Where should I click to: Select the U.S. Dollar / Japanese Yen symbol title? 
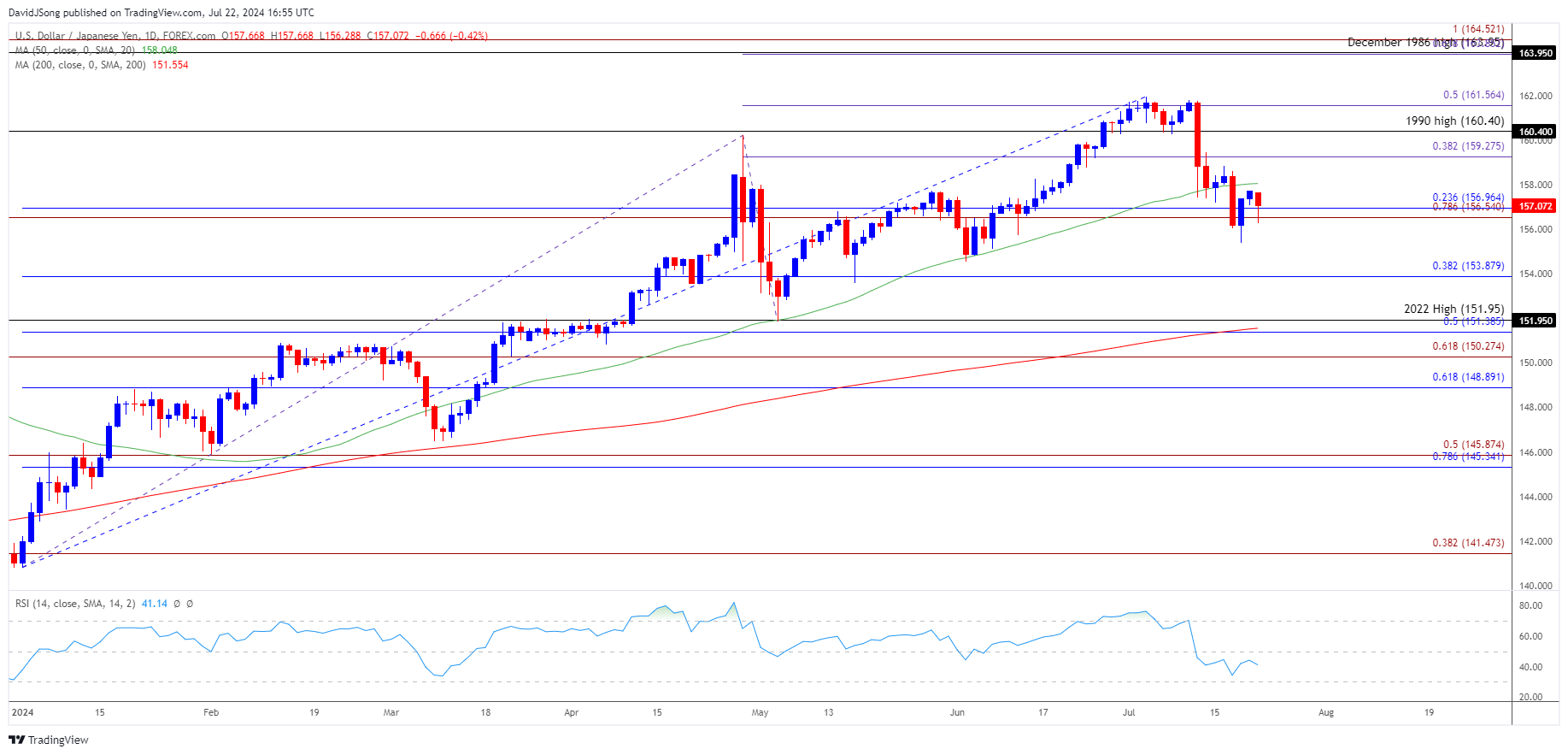coord(115,36)
